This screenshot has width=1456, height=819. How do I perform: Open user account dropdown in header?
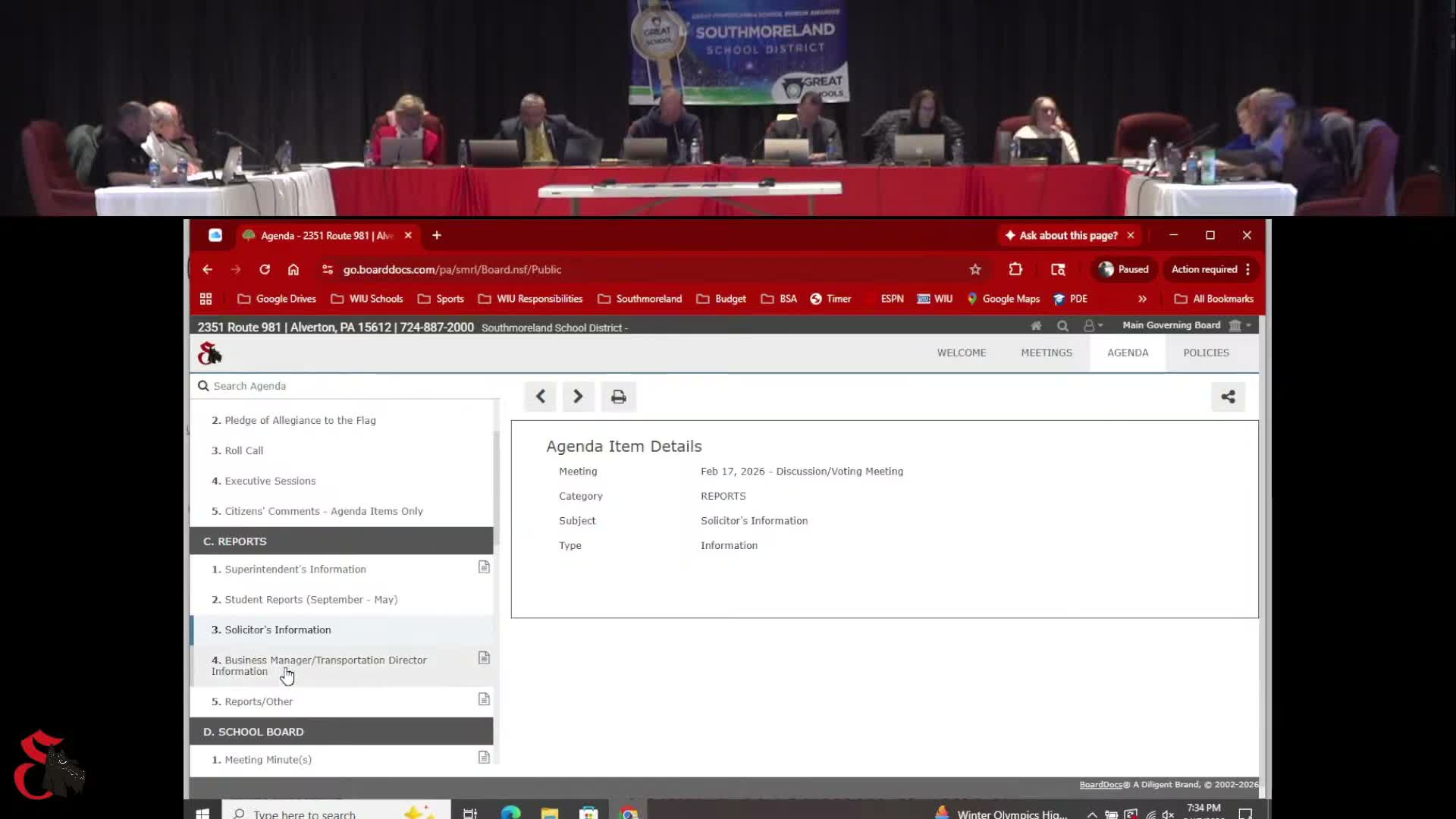(x=1092, y=325)
